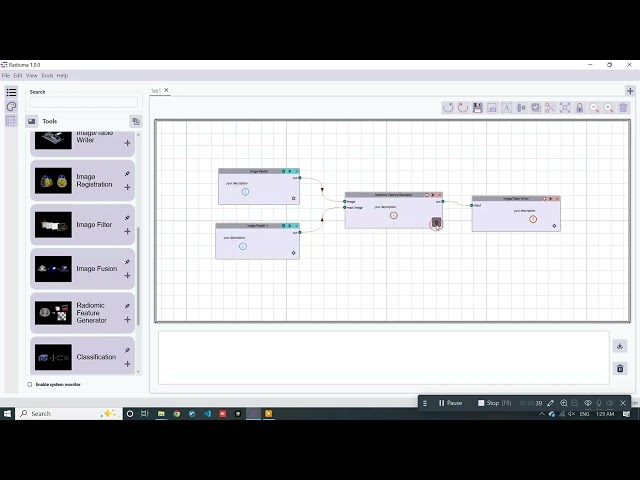Run the Image Table Writer node play button
Image resolution: width=640 pixels, height=480 pixels.
pos(551,199)
